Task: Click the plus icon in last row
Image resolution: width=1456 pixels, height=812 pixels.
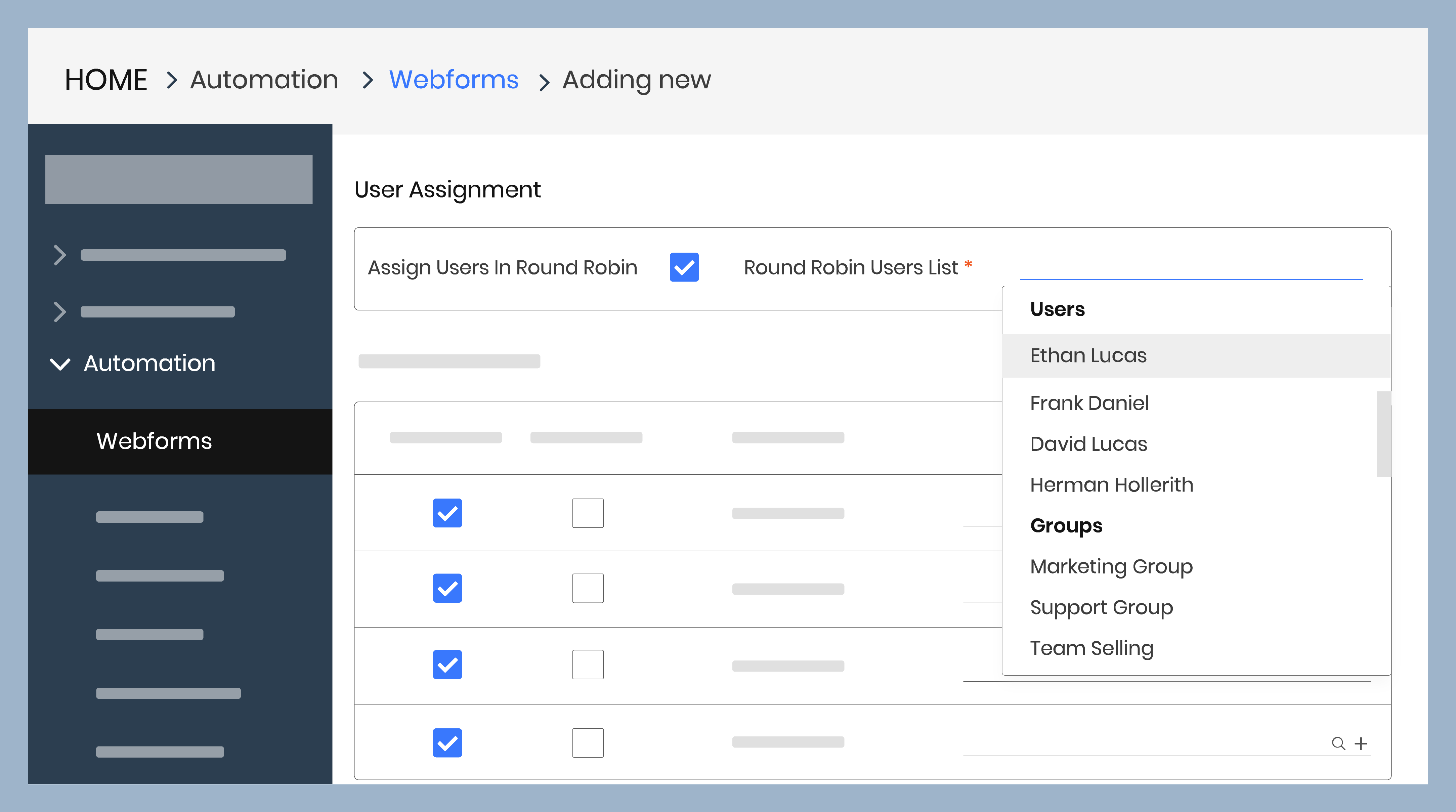Action: [x=1361, y=743]
